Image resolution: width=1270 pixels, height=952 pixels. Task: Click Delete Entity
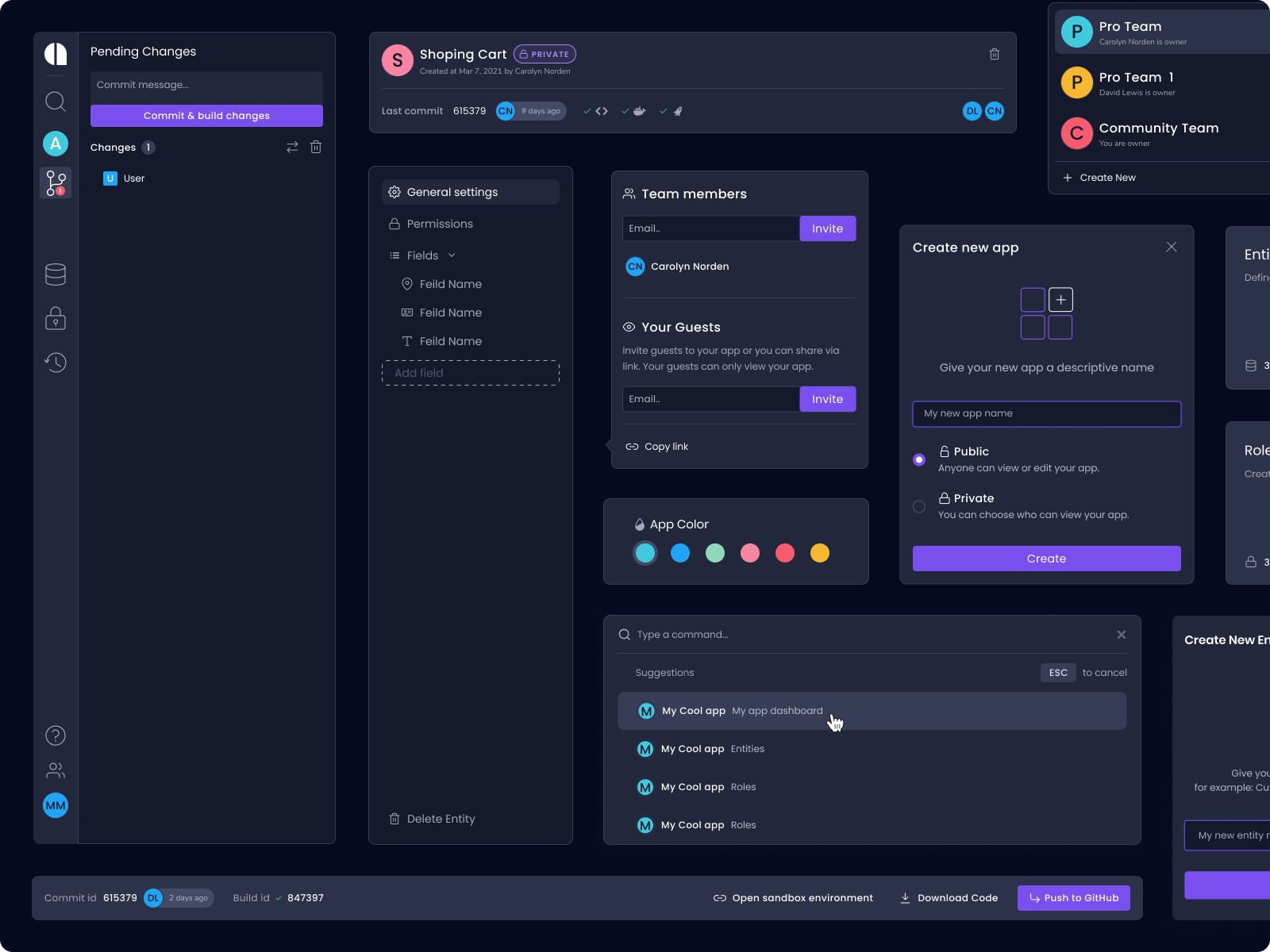point(432,819)
